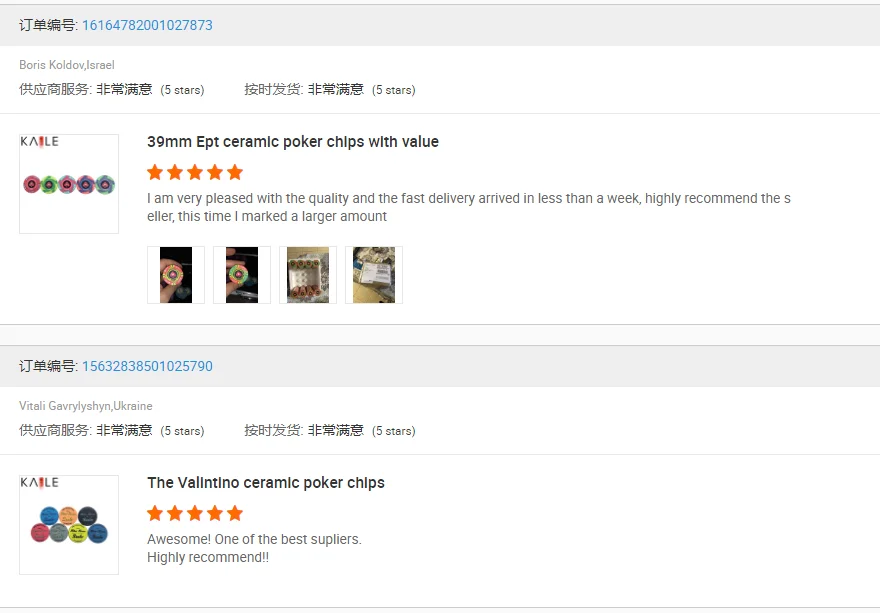Image resolution: width=880 pixels, height=613 pixels.
Task: Open the 39mm Ept ceramic poker chips title
Action: coord(292,142)
